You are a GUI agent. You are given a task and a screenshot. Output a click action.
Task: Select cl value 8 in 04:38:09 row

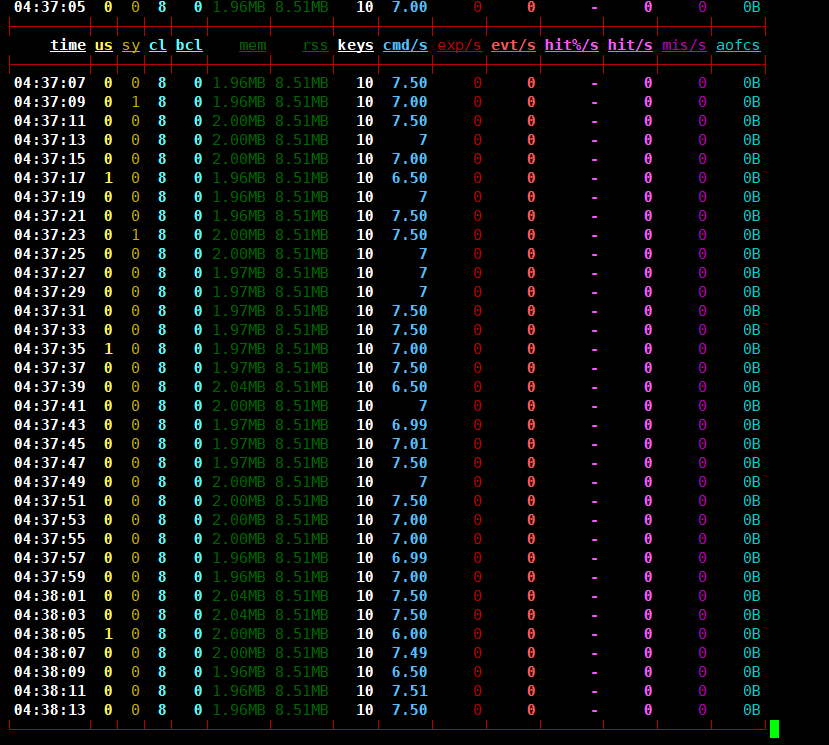coord(162,672)
